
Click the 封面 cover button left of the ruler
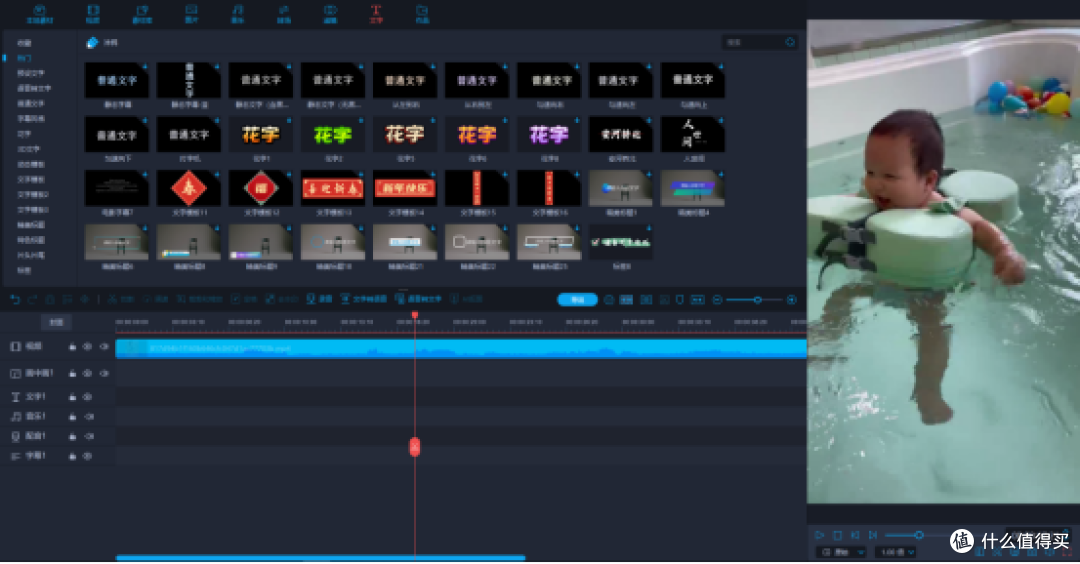pyautogui.click(x=56, y=322)
